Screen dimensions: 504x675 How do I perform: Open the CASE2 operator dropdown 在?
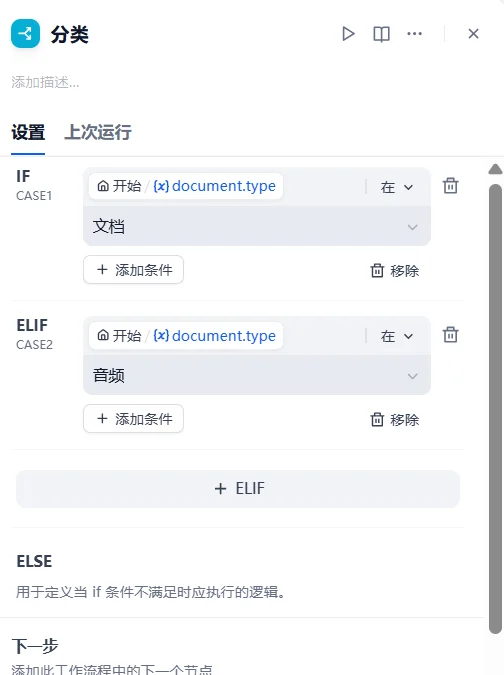click(x=396, y=336)
